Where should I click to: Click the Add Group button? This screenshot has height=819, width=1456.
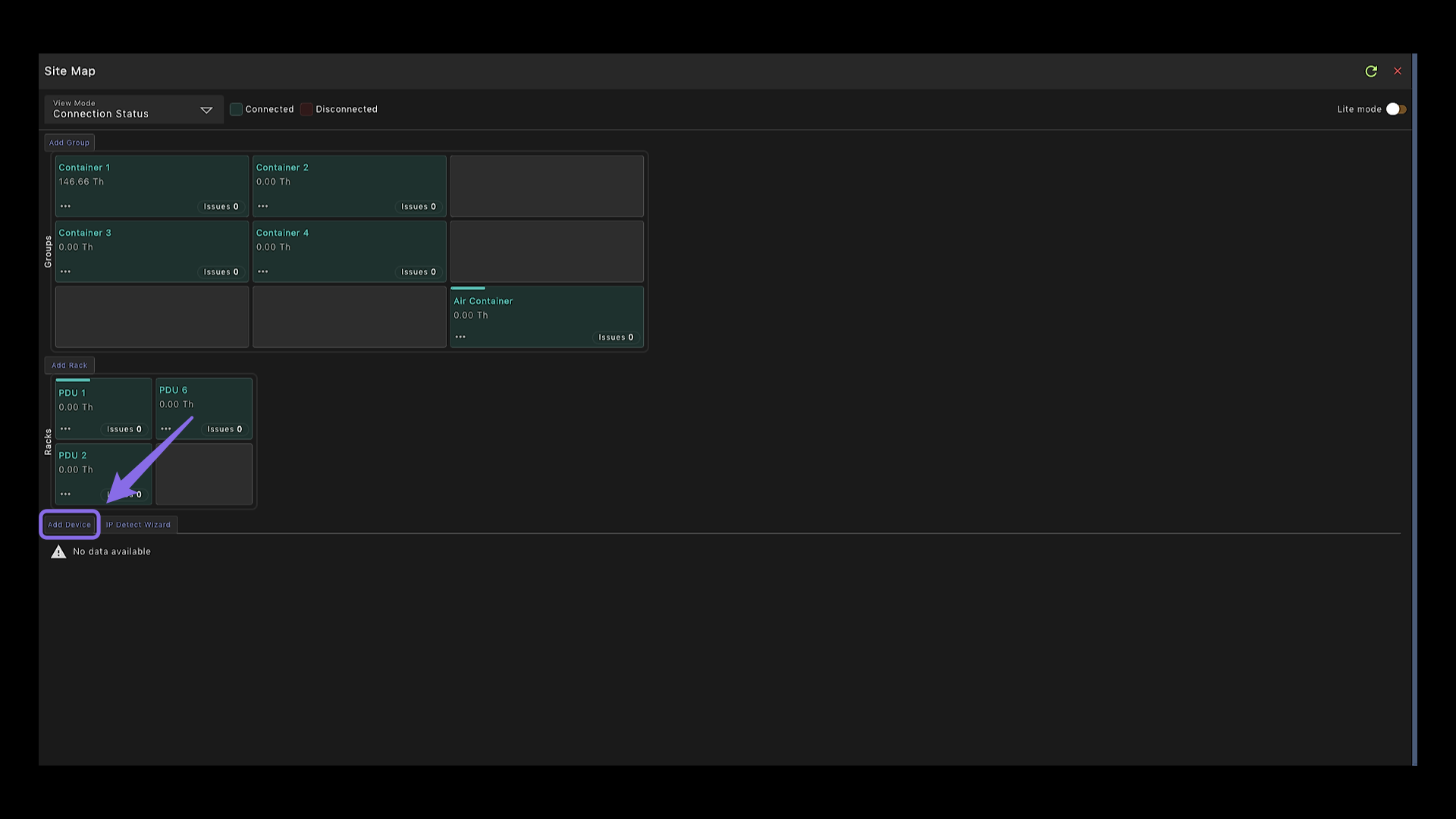click(69, 143)
